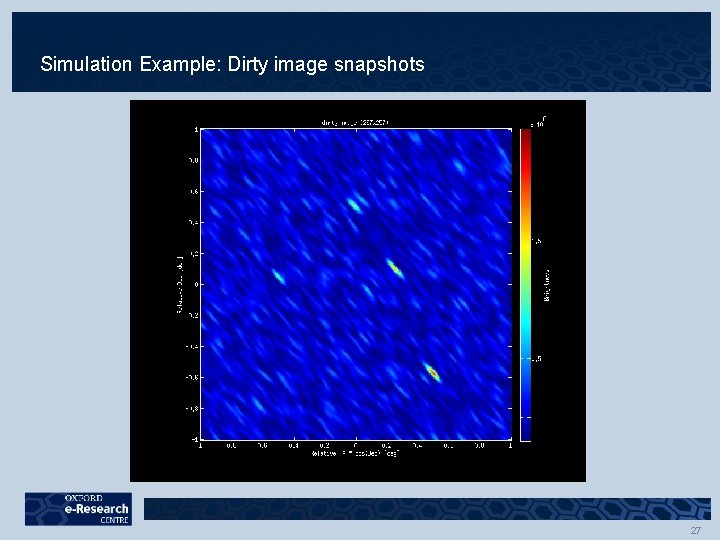Click the x-axis label below the plot
This screenshot has height=540, width=720.
point(356,453)
